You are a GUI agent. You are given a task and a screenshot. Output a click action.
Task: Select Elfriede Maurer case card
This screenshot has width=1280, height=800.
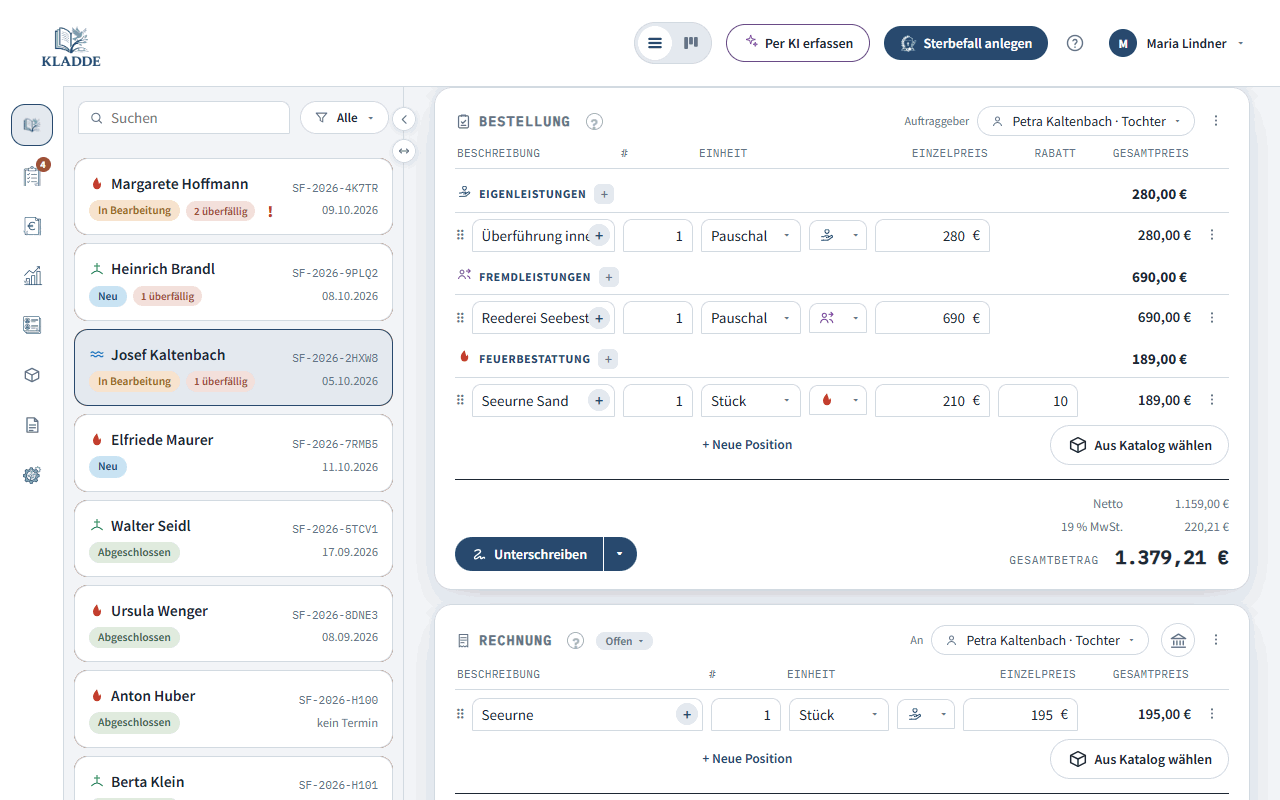click(x=233, y=453)
